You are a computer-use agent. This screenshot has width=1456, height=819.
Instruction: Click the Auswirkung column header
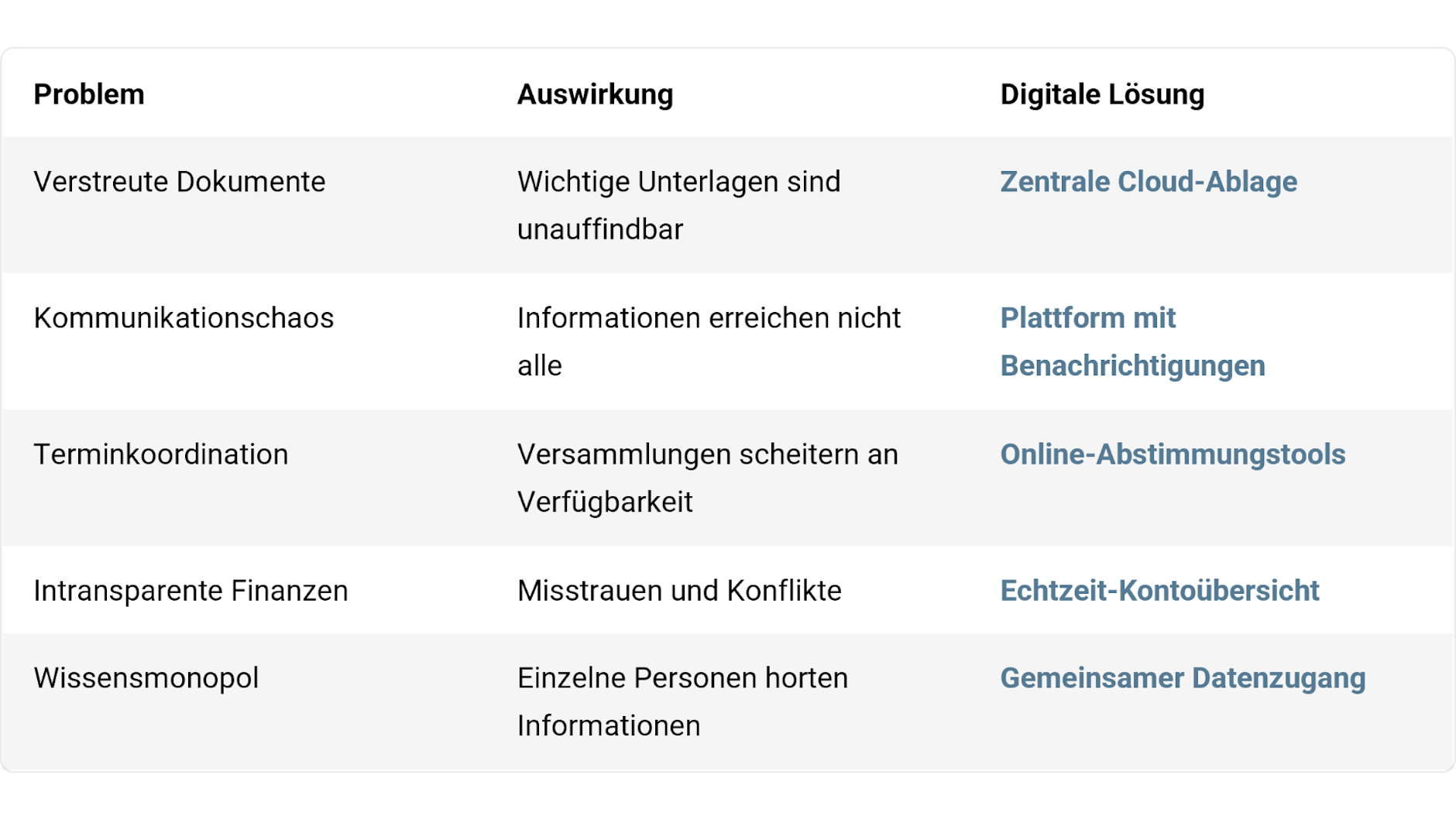point(595,94)
